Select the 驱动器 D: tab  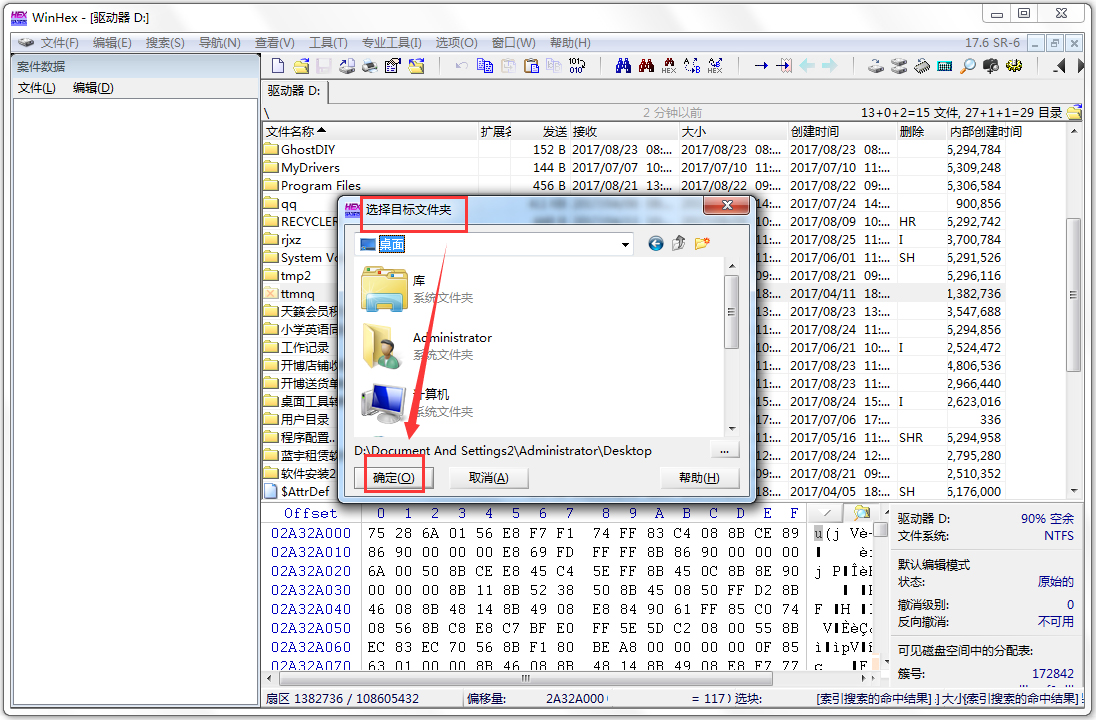pyautogui.click(x=294, y=91)
